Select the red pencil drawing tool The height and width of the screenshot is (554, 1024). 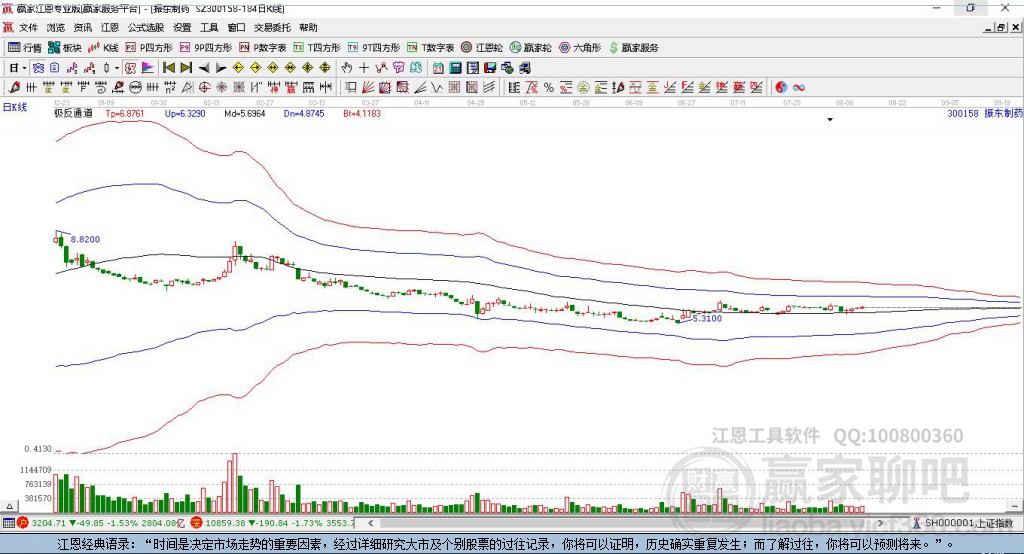pos(14,87)
